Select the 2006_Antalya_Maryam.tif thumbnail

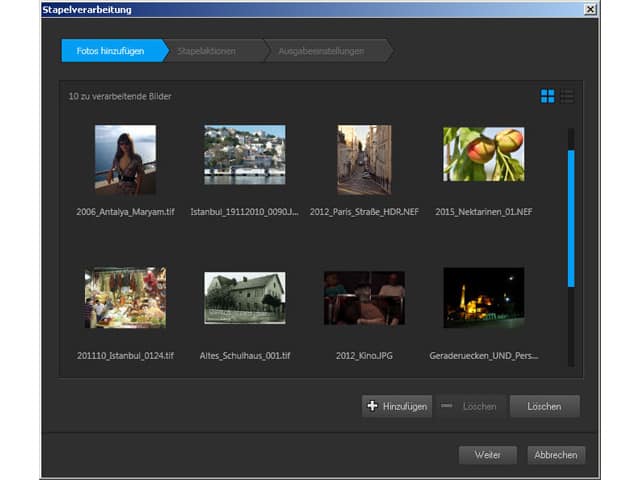point(125,159)
